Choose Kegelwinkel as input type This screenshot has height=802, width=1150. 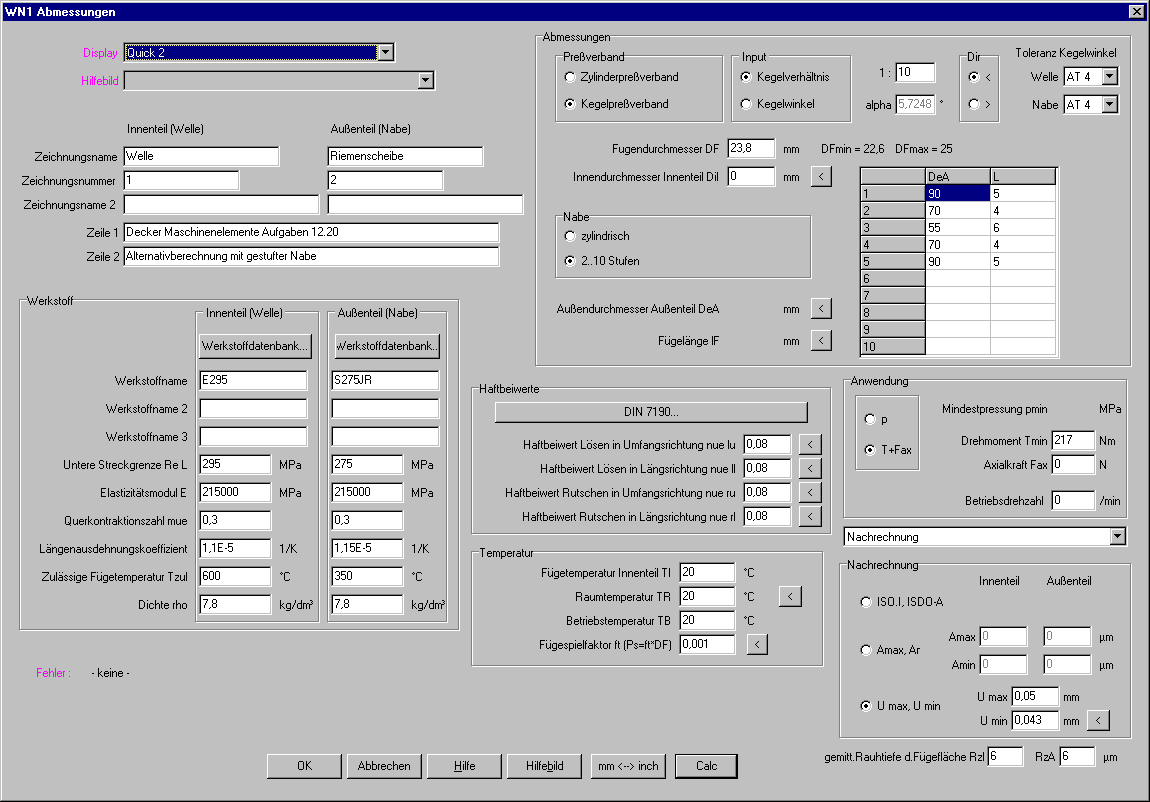pos(746,104)
